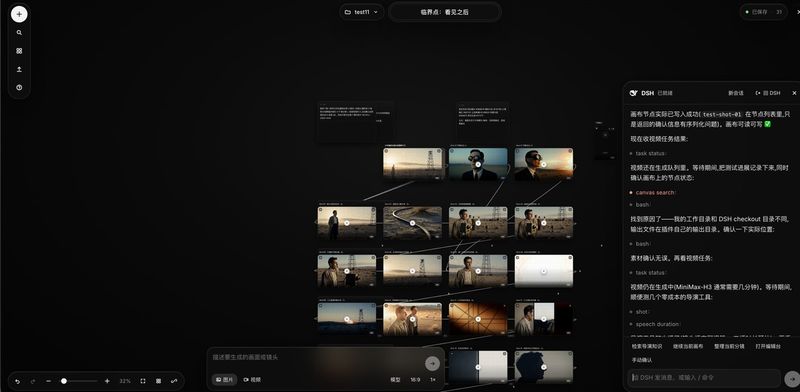This screenshot has height=392, width=800.
Task: Click the send arrow in DSH chat
Action: [792, 379]
